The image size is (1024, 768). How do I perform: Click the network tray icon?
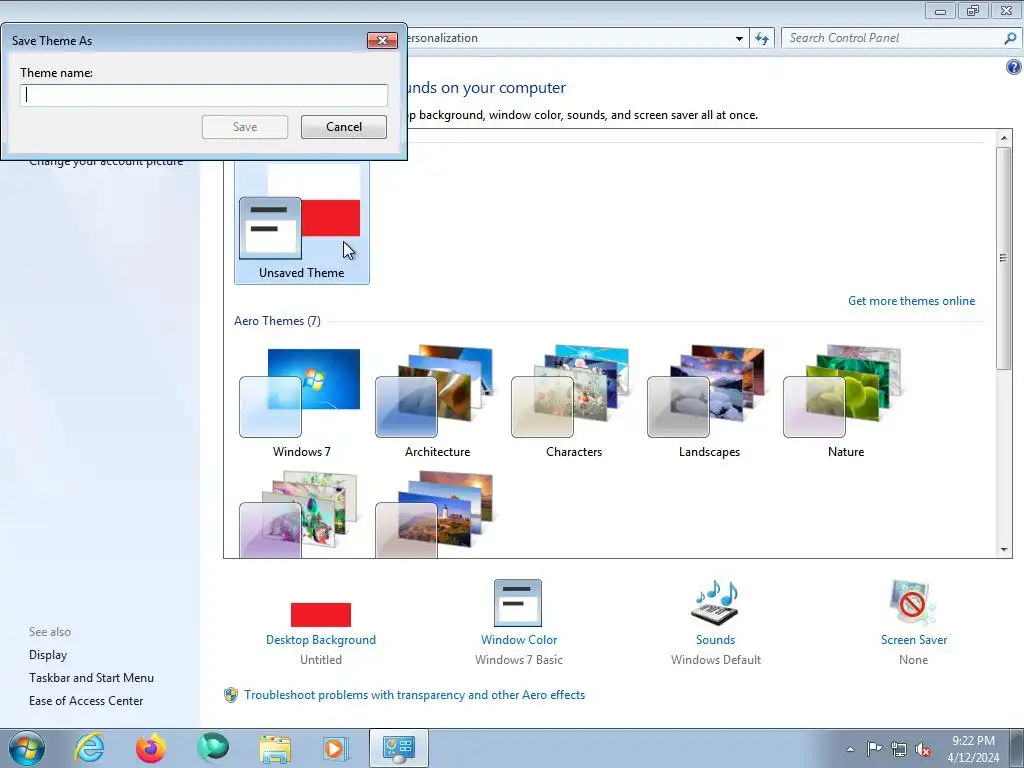pyautogui.click(x=899, y=749)
